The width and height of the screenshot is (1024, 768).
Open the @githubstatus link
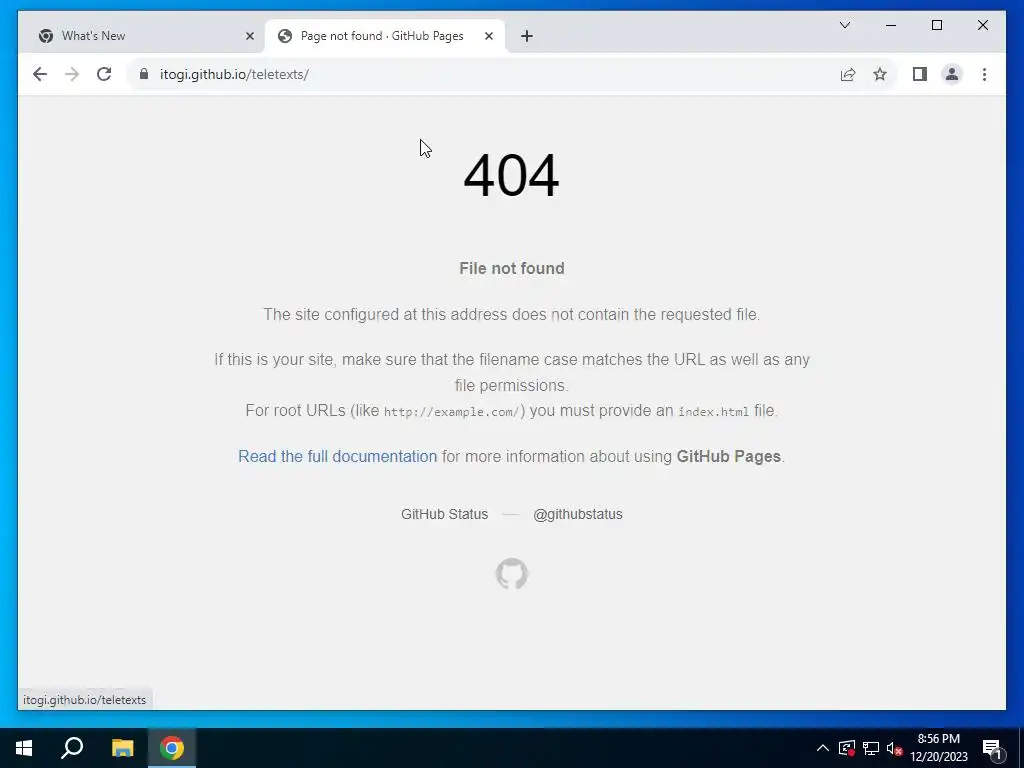tap(577, 514)
